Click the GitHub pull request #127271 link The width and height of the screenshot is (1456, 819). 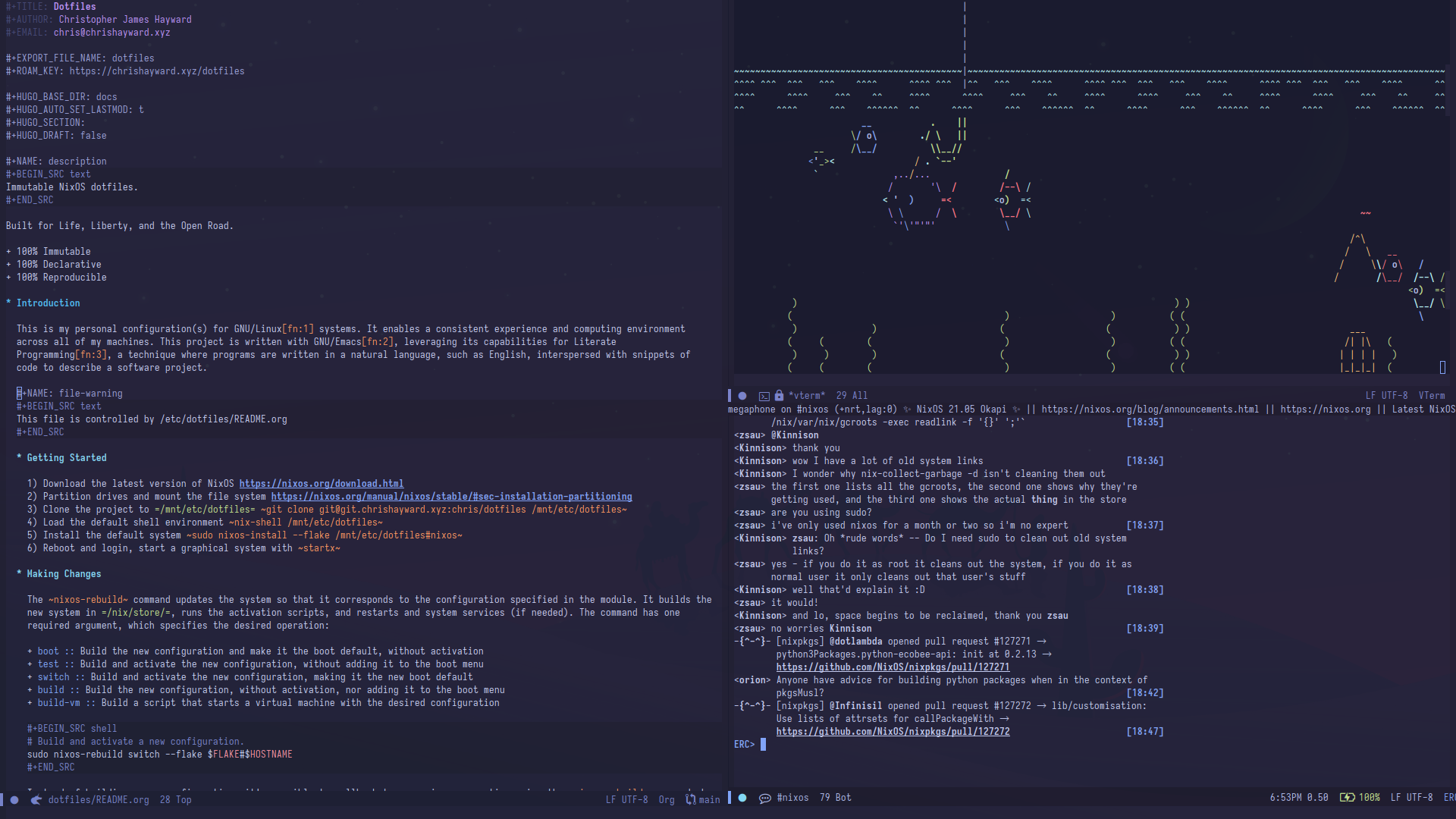[893, 667]
